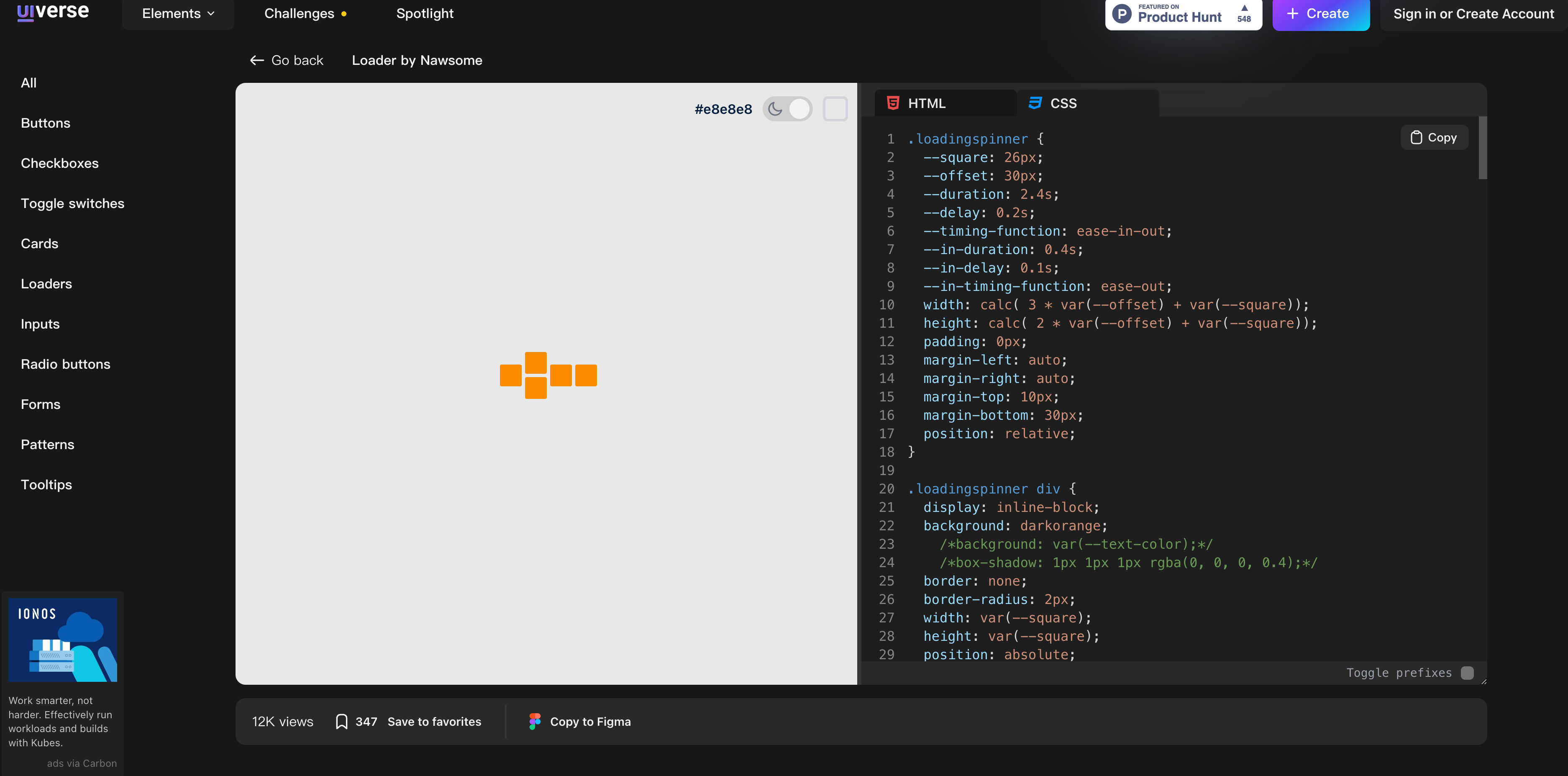Select the Inputs category
The image size is (1568, 776).
point(40,324)
